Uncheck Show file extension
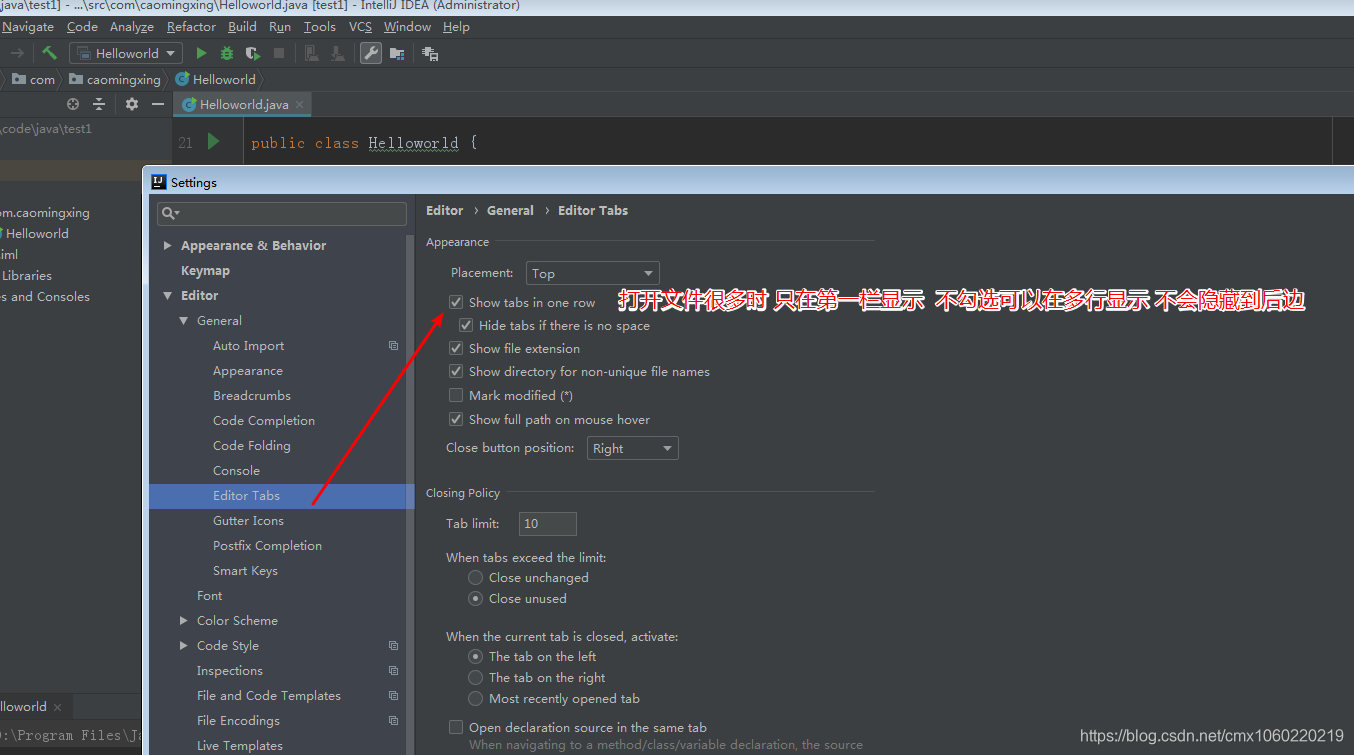The height and width of the screenshot is (755, 1354). (456, 348)
